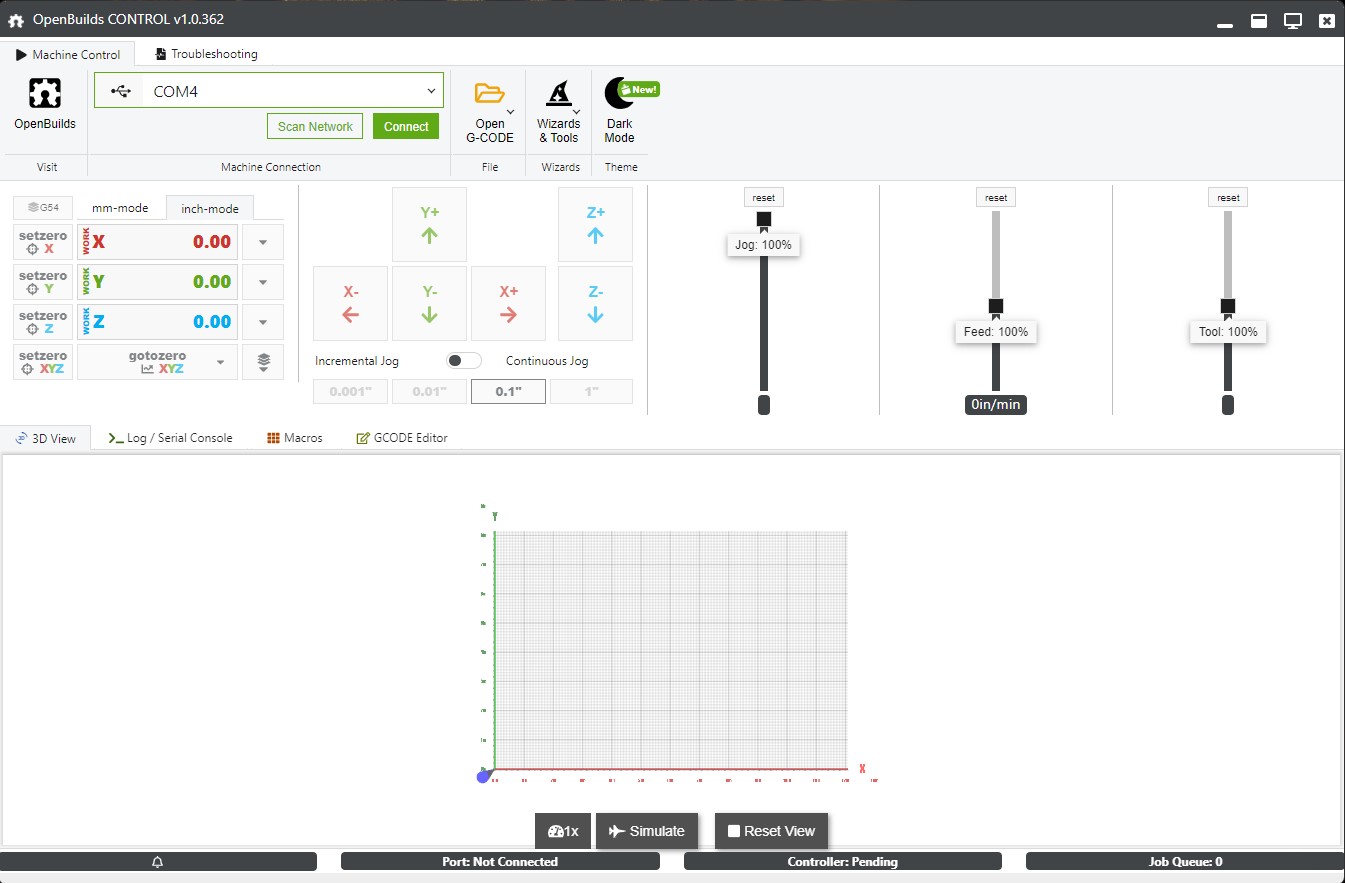Jog the machine with X- arrow
This screenshot has height=883, width=1345.
tap(351, 303)
